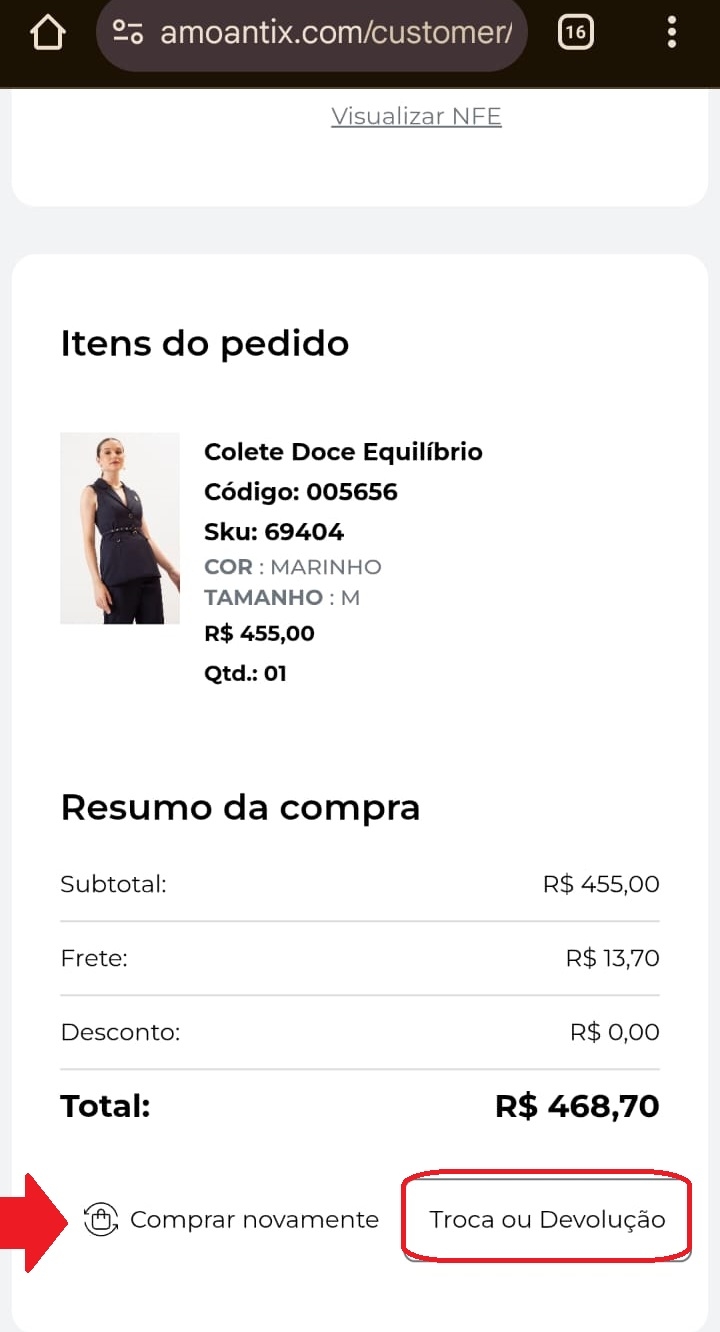The width and height of the screenshot is (720, 1332).
Task: Tap the Frete value R$ 13,70
Action: 612,958
